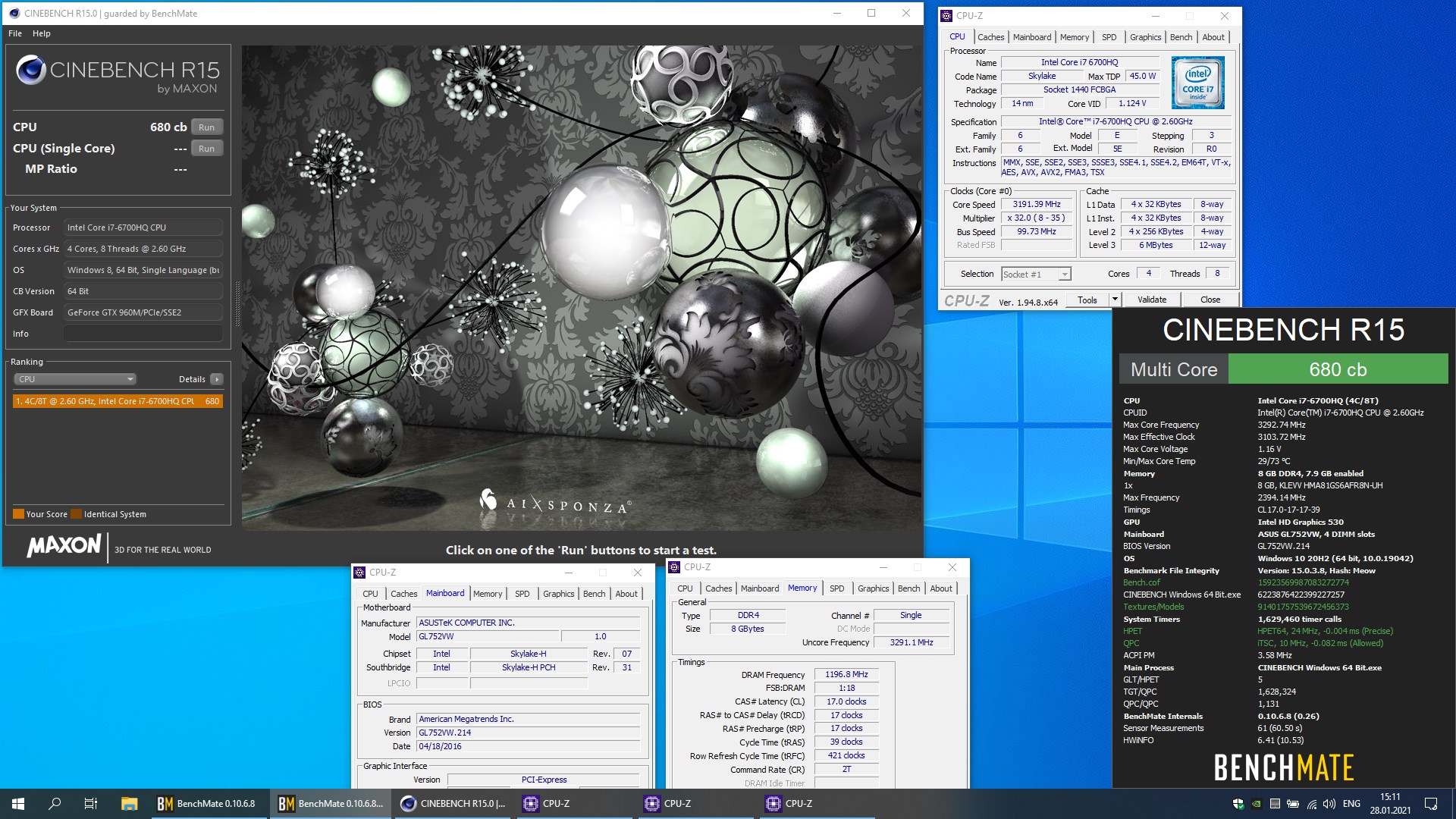This screenshot has height=819, width=1456.
Task: Open Windows Security shield tray icon
Action: click(1238, 804)
